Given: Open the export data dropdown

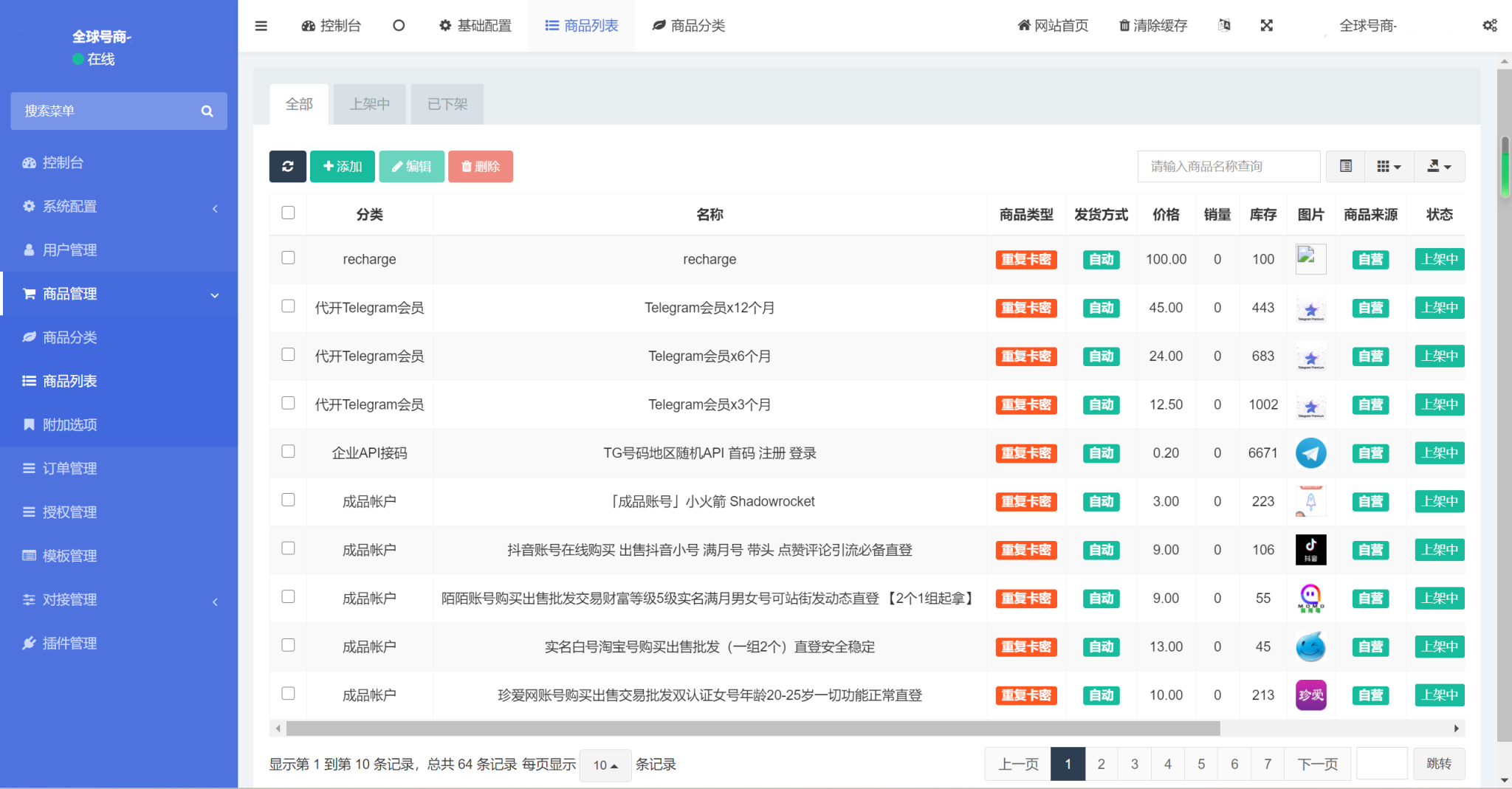Looking at the screenshot, I should pyautogui.click(x=1440, y=167).
